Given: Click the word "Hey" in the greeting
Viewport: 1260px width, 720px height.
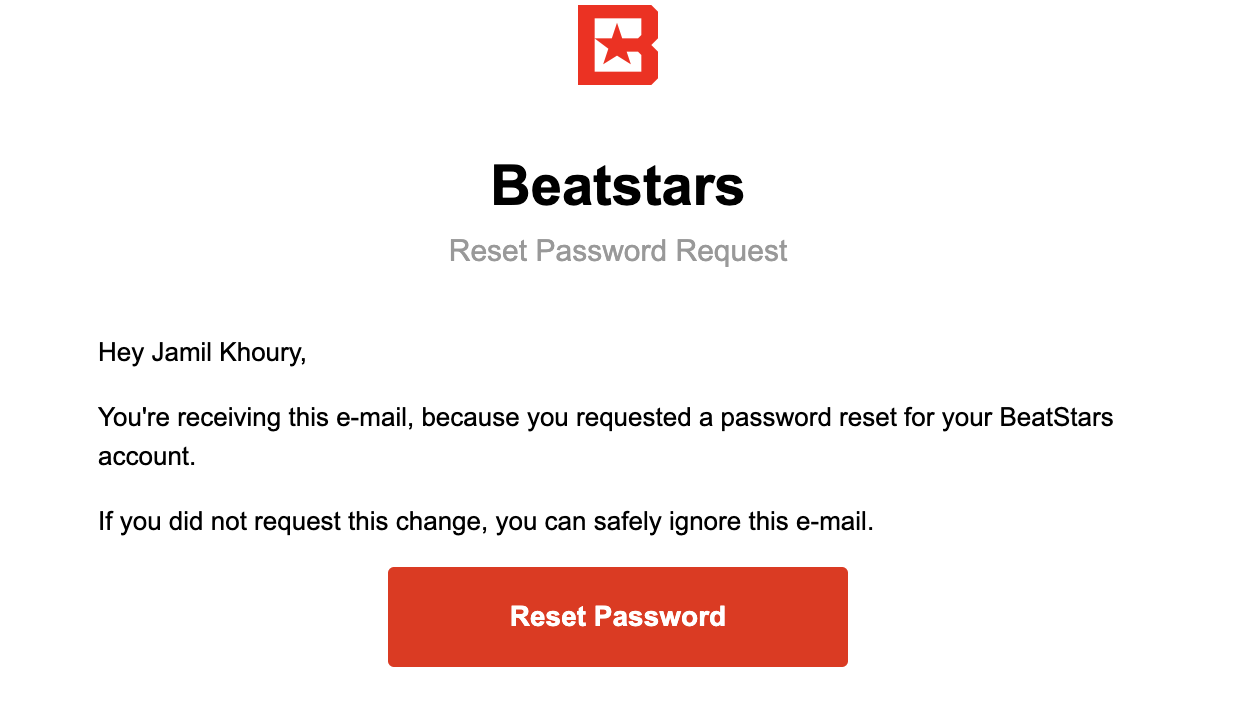Looking at the screenshot, I should pos(120,353).
